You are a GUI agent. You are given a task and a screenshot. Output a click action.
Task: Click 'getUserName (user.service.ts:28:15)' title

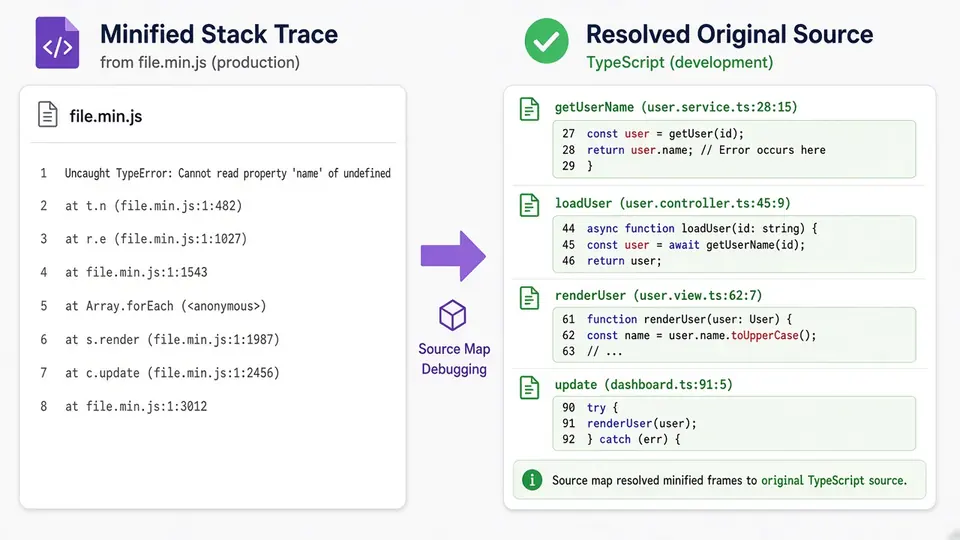[x=676, y=107]
